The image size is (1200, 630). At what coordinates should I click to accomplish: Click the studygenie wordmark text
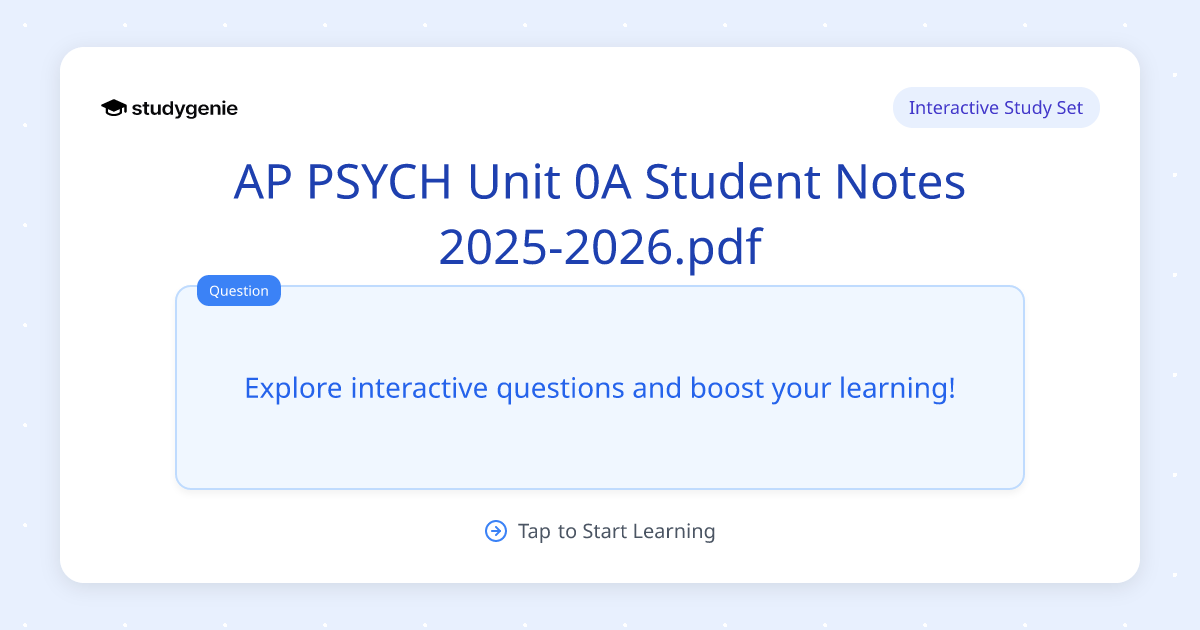(x=184, y=108)
